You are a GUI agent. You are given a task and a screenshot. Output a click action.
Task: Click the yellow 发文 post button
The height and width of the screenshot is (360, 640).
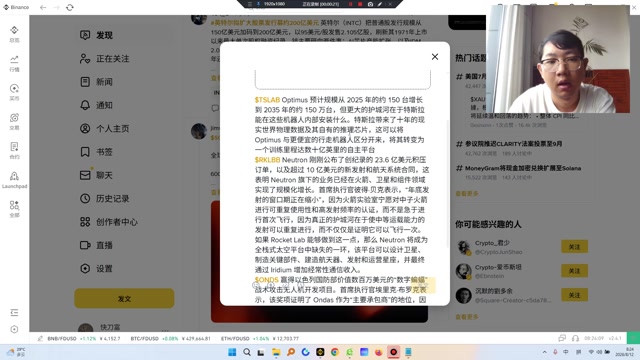pyautogui.click(x=124, y=299)
